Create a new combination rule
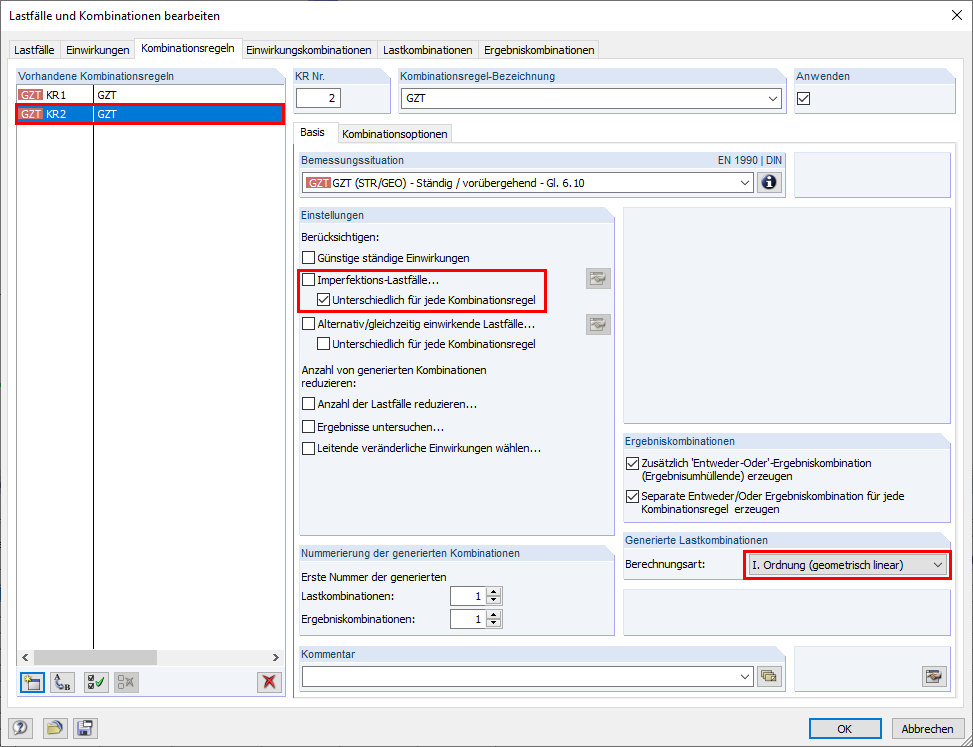Image resolution: width=973 pixels, height=747 pixels. point(31,682)
